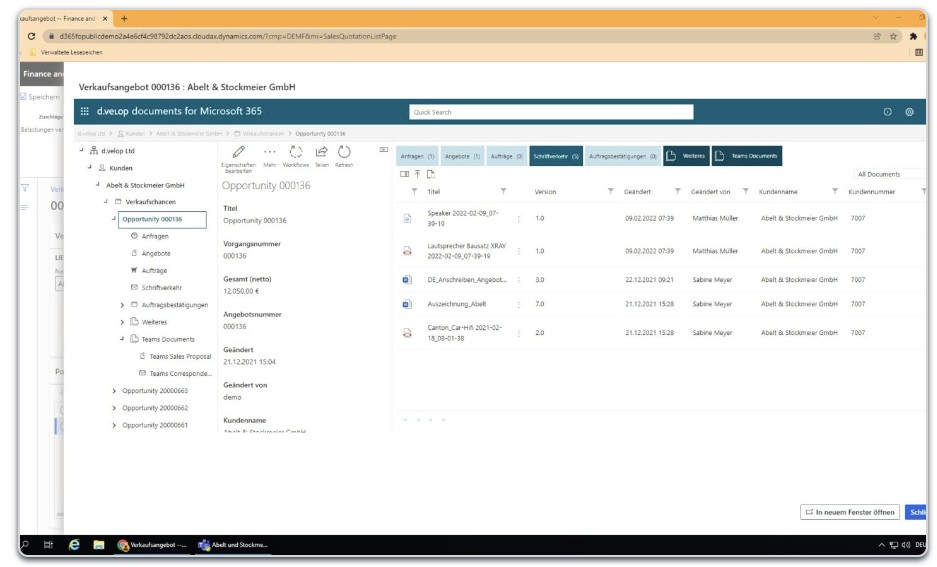Screen dimensions: 937x567
Task: Collapse the details panel icon
Action: coord(384,149)
